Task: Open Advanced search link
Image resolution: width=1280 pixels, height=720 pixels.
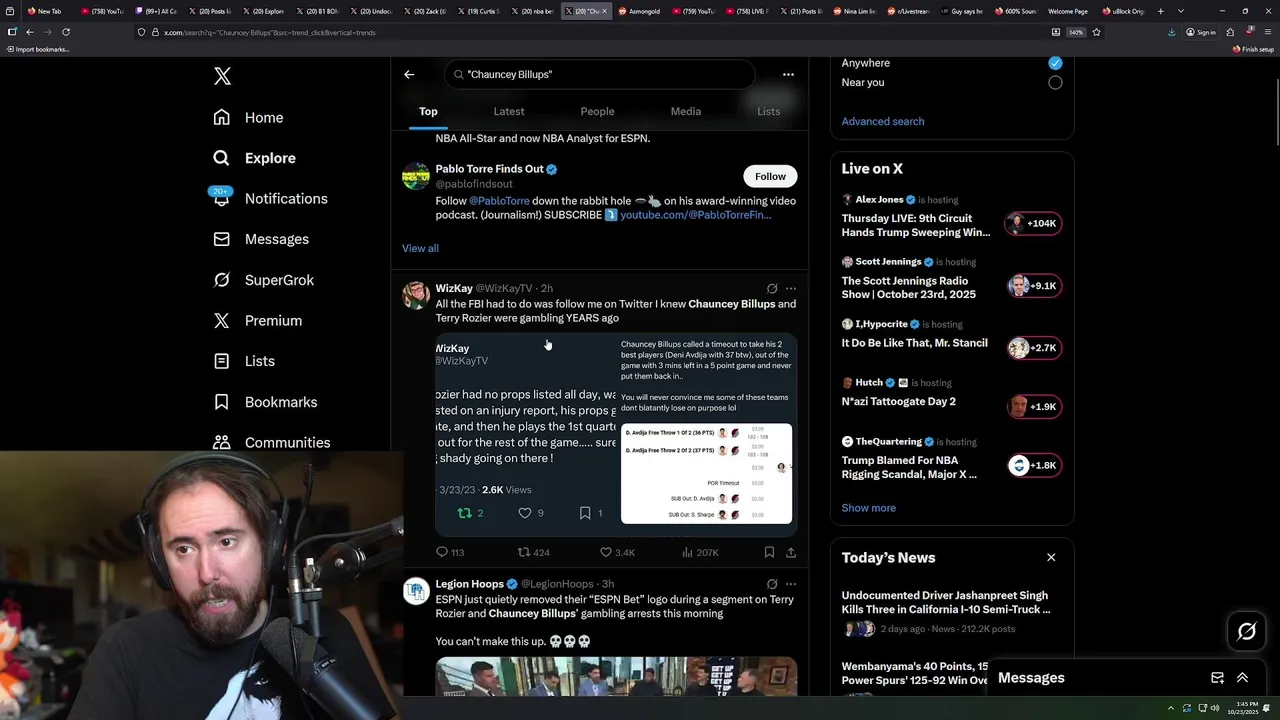Action: (x=882, y=121)
